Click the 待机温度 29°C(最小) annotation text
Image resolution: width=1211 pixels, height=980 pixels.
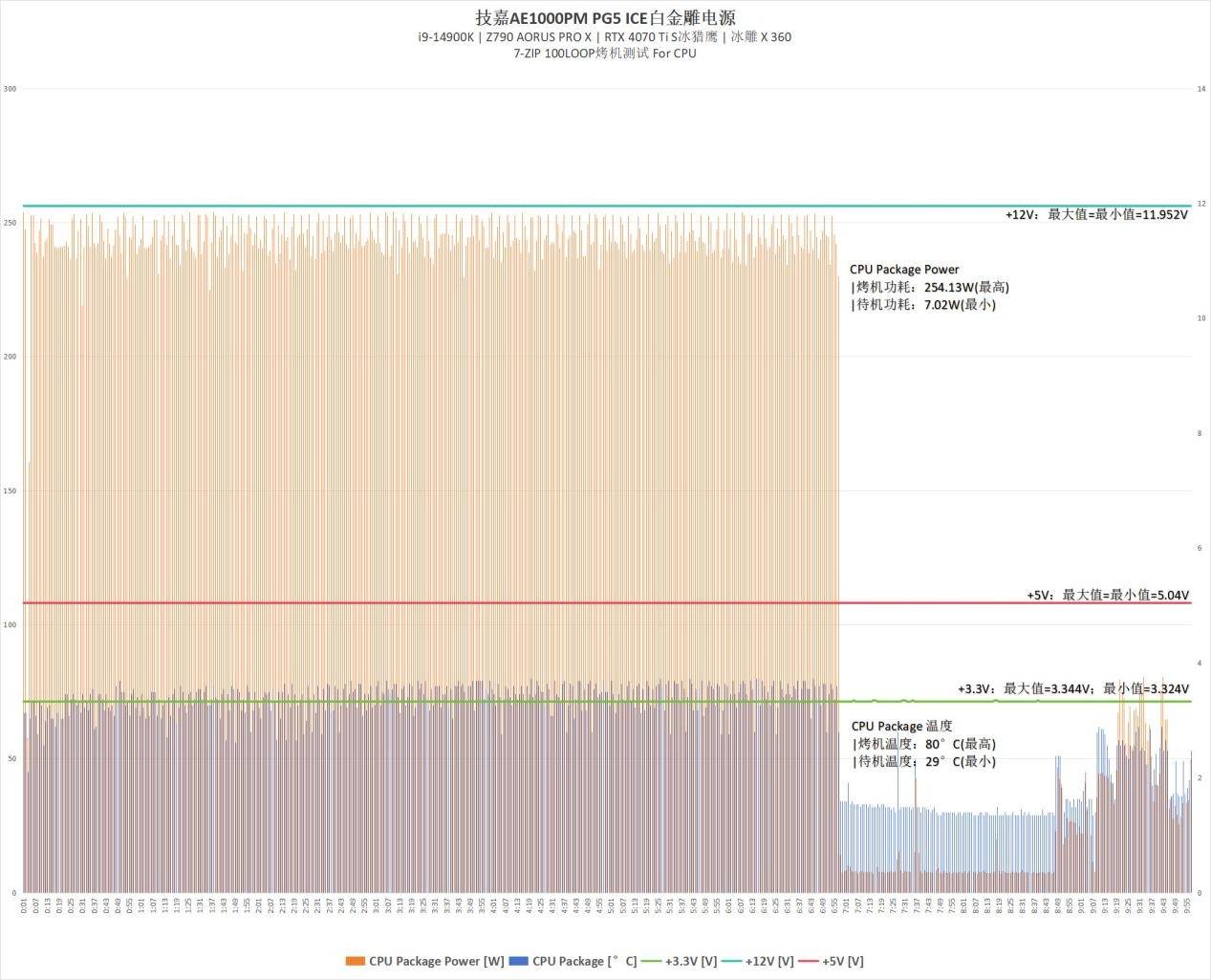pyautogui.click(x=923, y=762)
